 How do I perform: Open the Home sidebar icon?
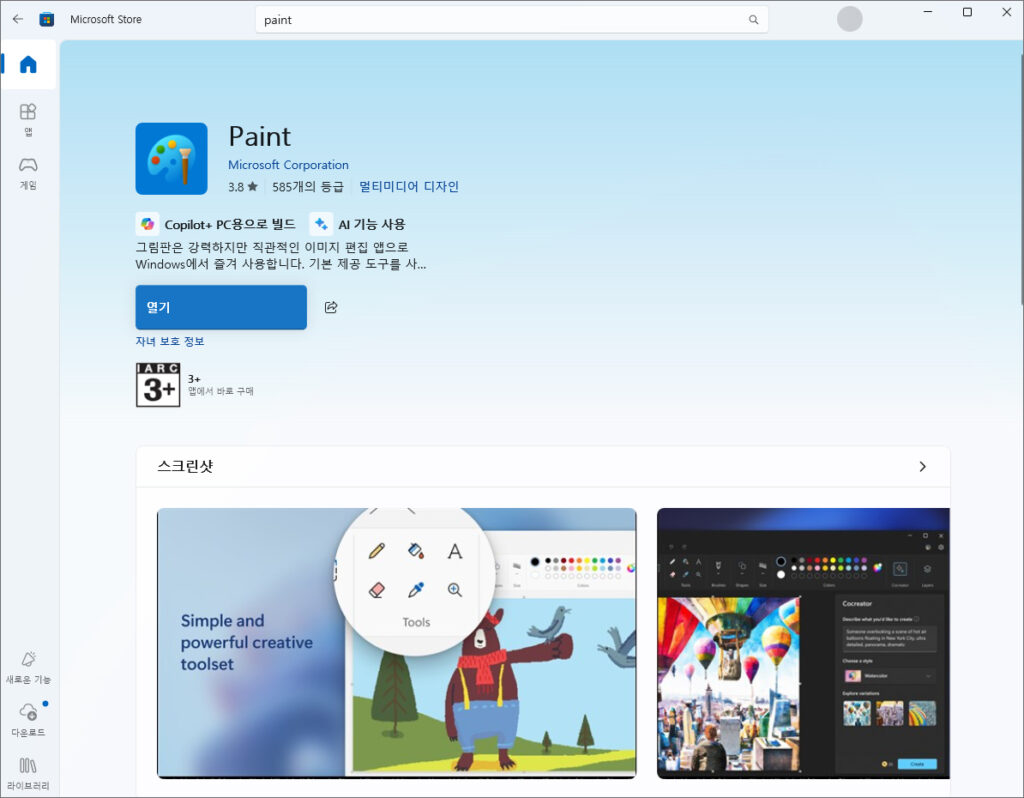point(28,65)
